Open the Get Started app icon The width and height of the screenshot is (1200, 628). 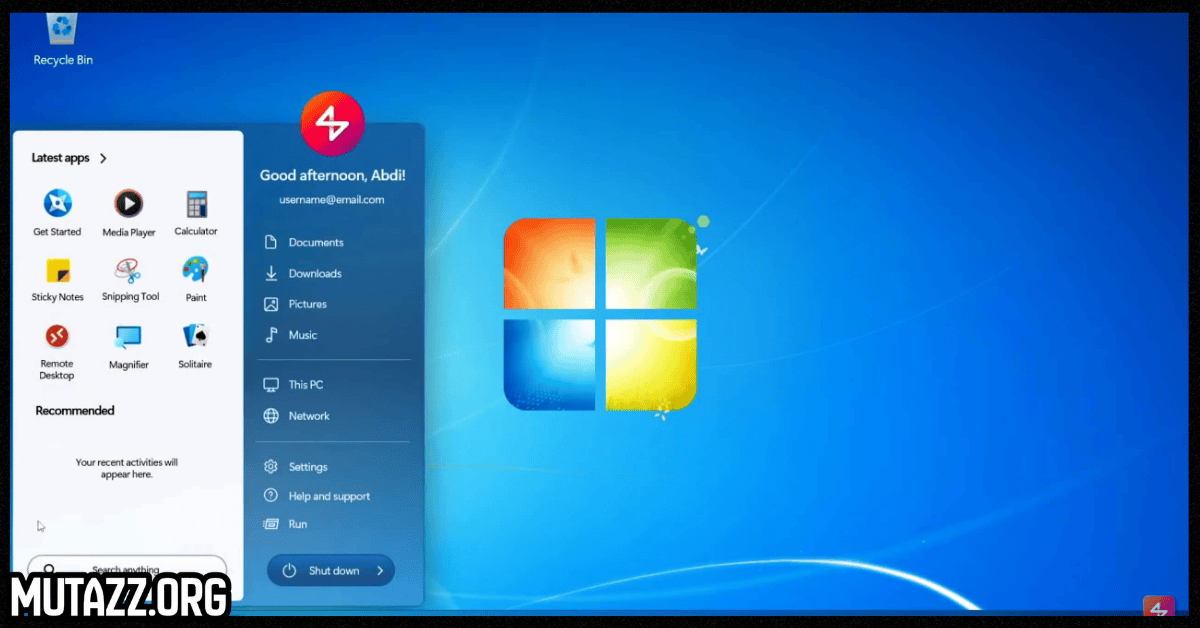pyautogui.click(x=57, y=205)
